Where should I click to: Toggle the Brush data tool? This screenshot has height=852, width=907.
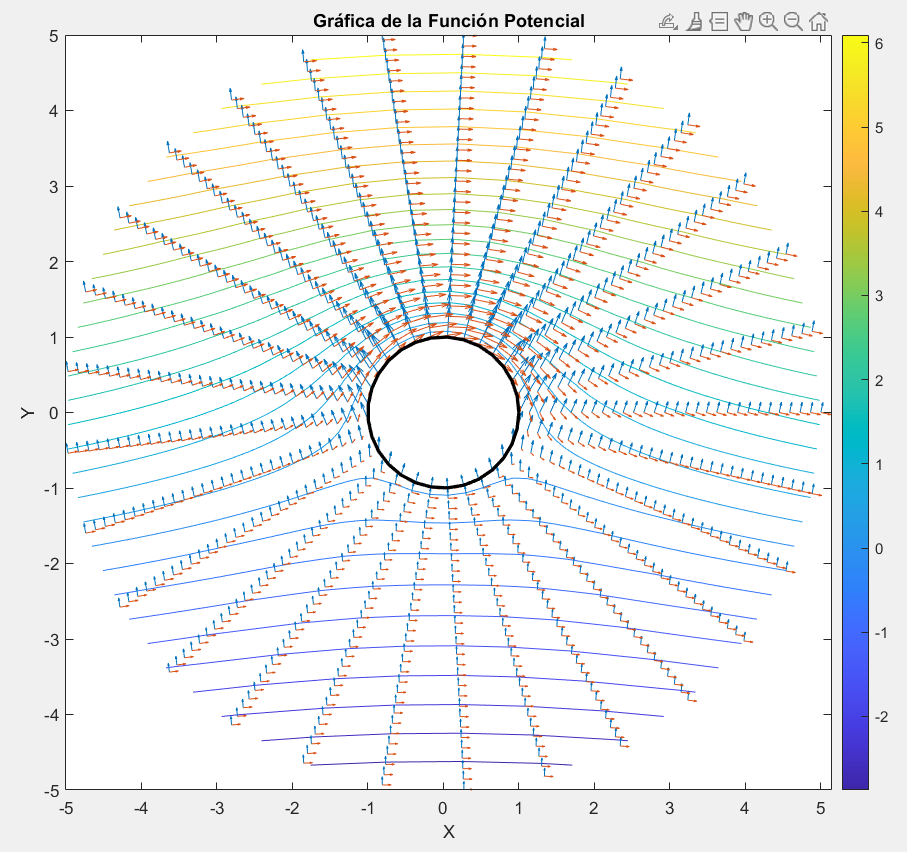coord(694,20)
